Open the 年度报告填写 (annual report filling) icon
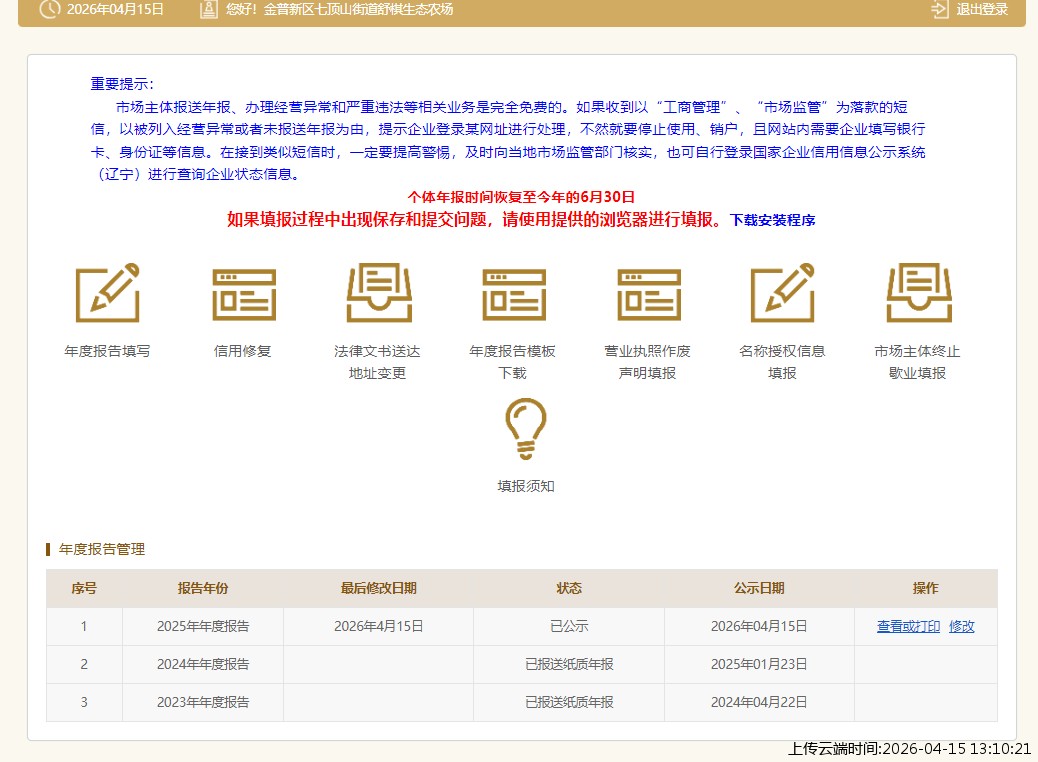 click(x=107, y=293)
